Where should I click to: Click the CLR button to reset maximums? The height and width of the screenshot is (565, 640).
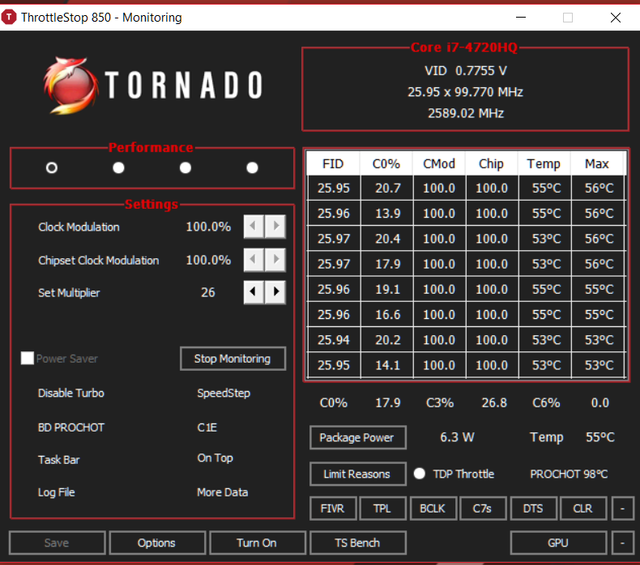(583, 508)
